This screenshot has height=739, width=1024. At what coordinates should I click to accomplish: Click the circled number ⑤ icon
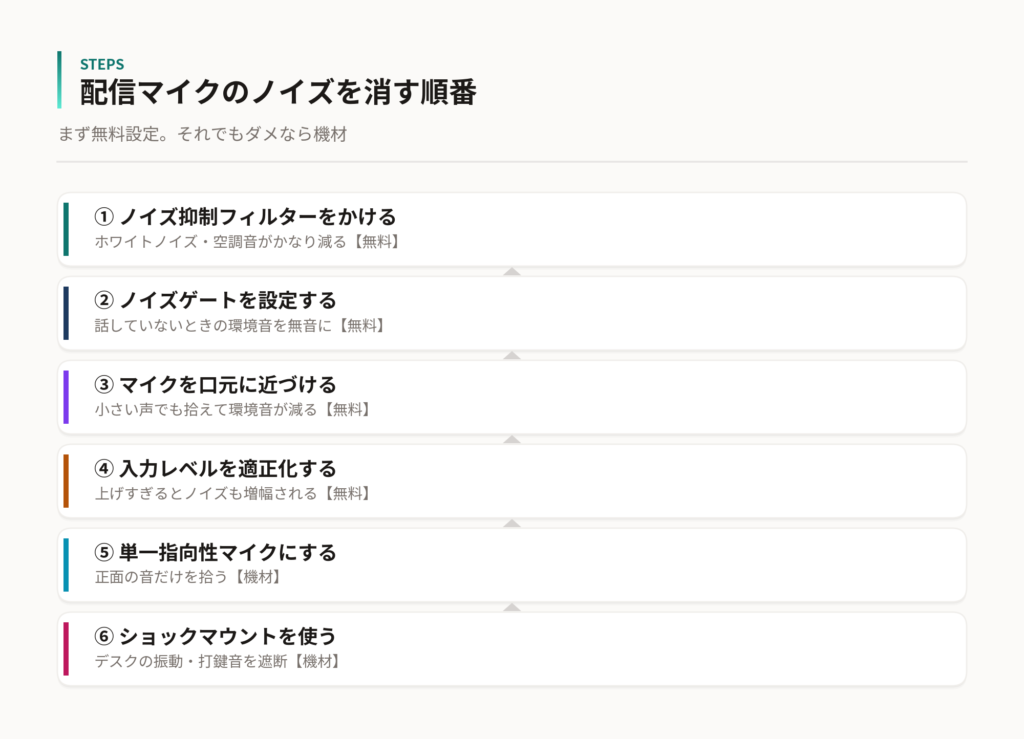pyautogui.click(x=104, y=553)
